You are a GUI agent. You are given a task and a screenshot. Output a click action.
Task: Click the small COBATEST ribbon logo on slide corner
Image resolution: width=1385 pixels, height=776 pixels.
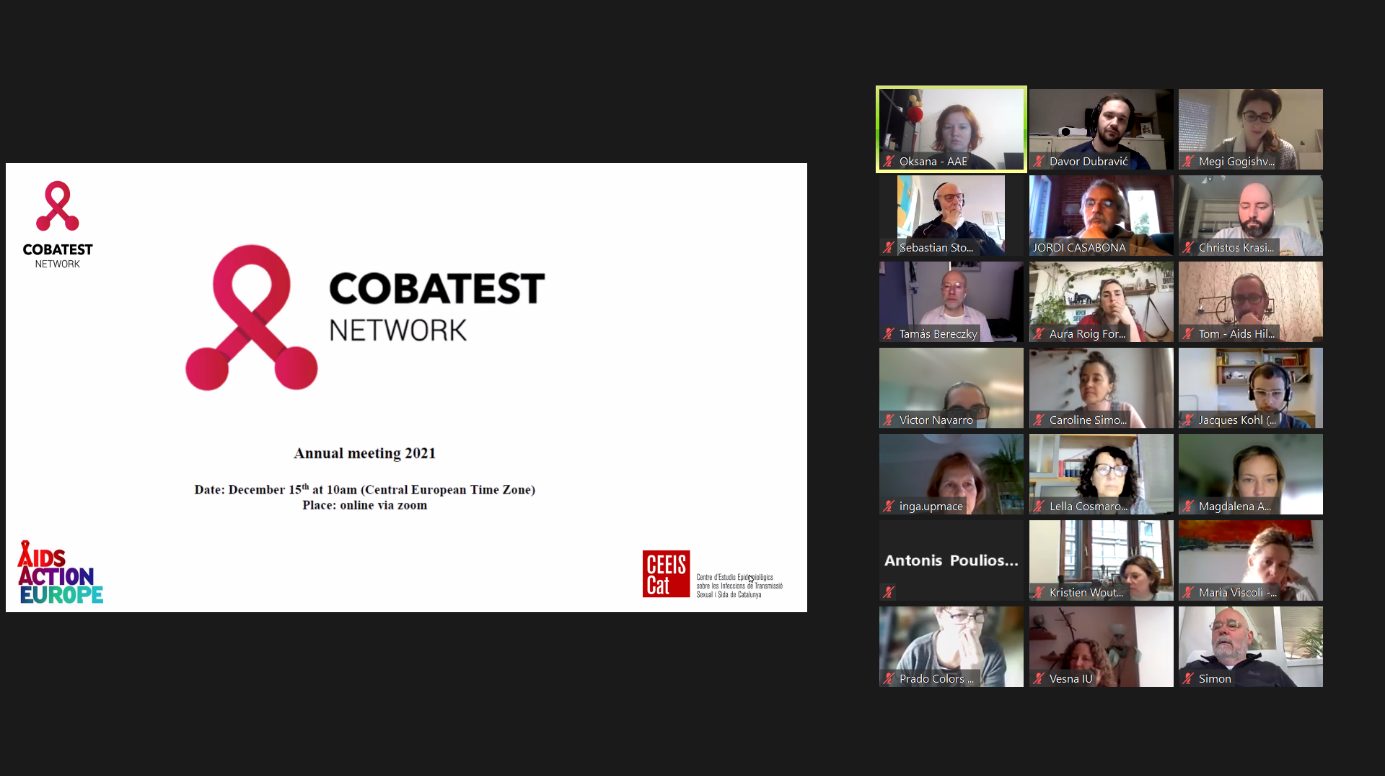[57, 207]
